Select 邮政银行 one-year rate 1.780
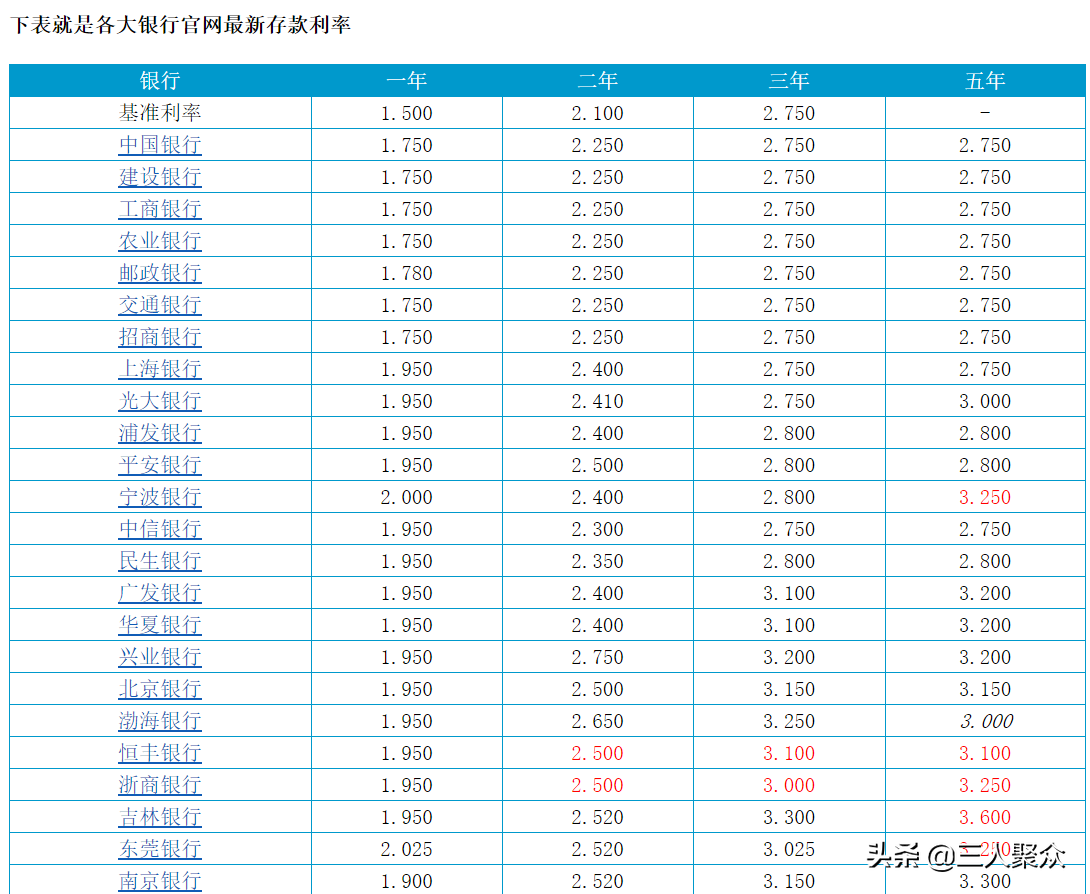 [x=407, y=273]
